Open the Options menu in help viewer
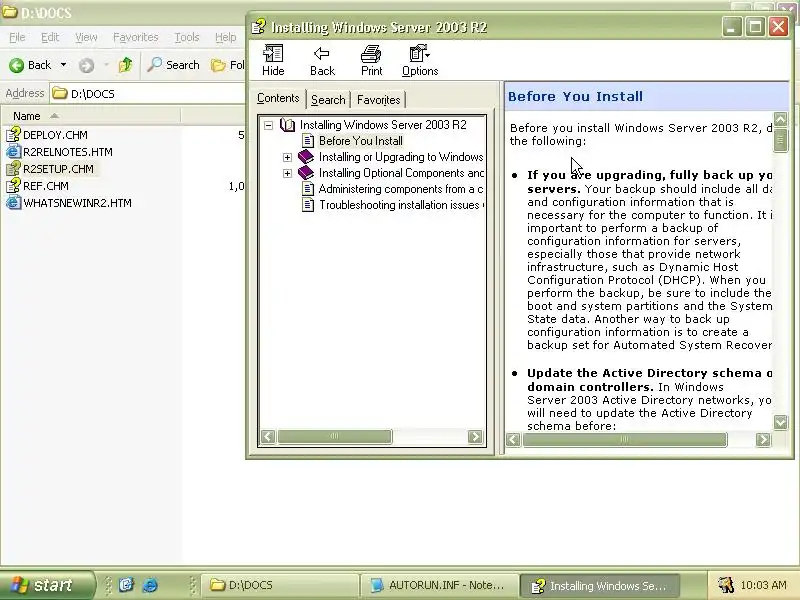 tap(420, 61)
